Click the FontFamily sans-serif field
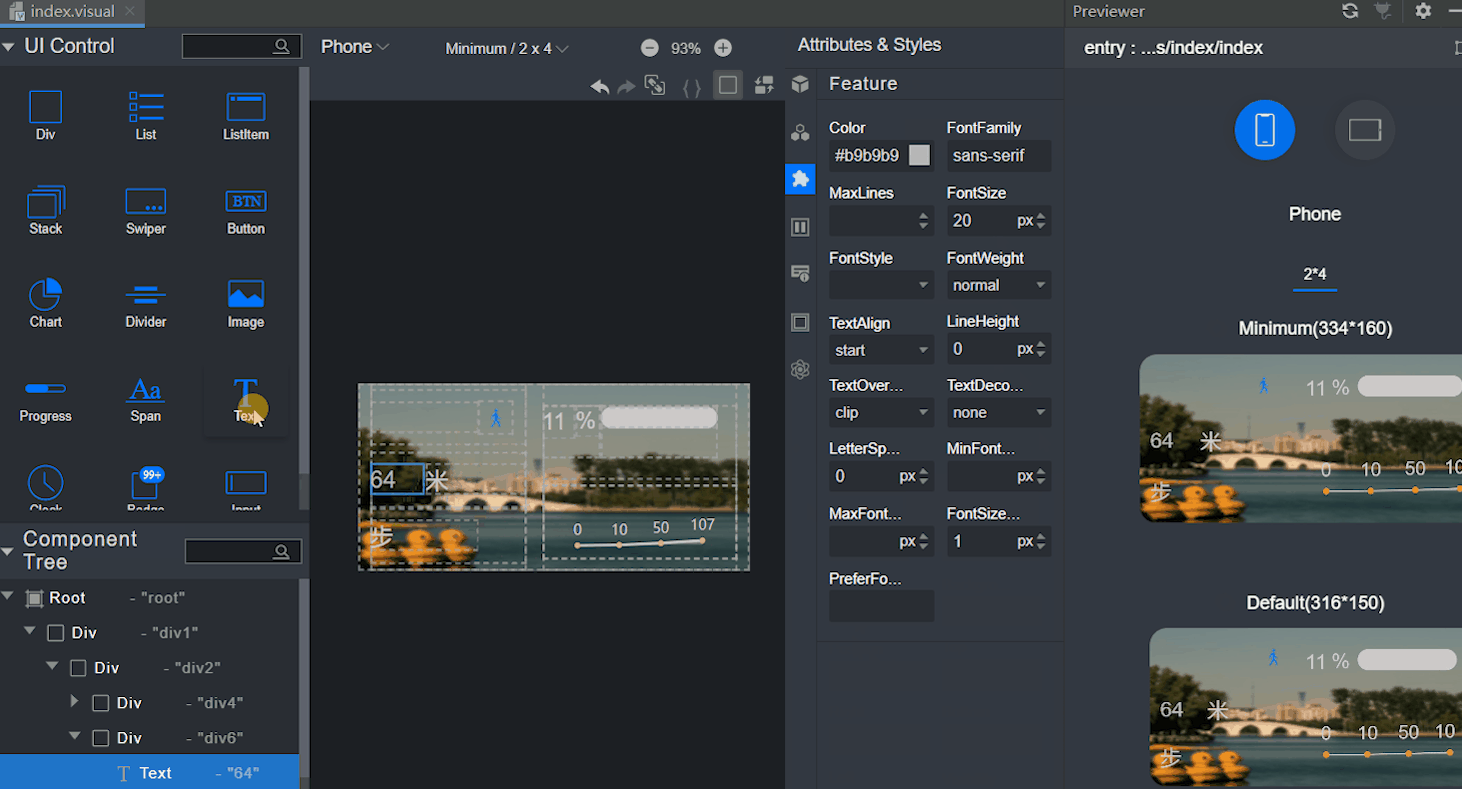The width and height of the screenshot is (1462, 789). pyautogui.click(x=999, y=155)
